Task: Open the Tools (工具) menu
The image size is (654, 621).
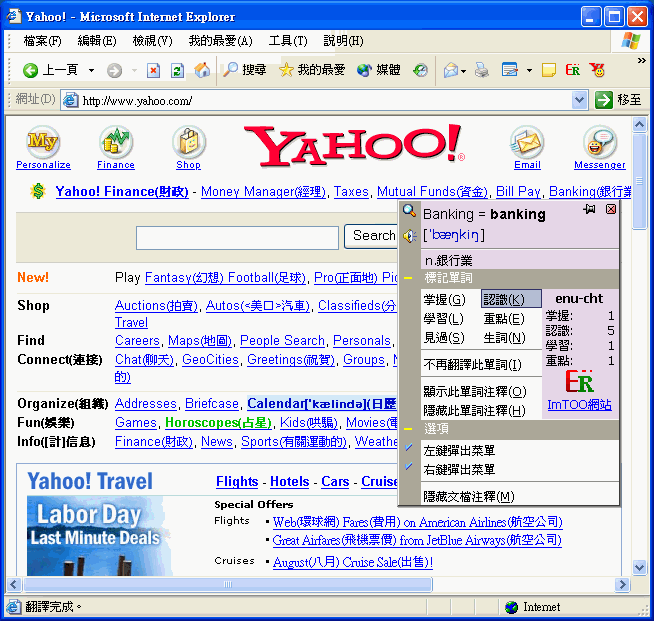Action: pos(288,41)
